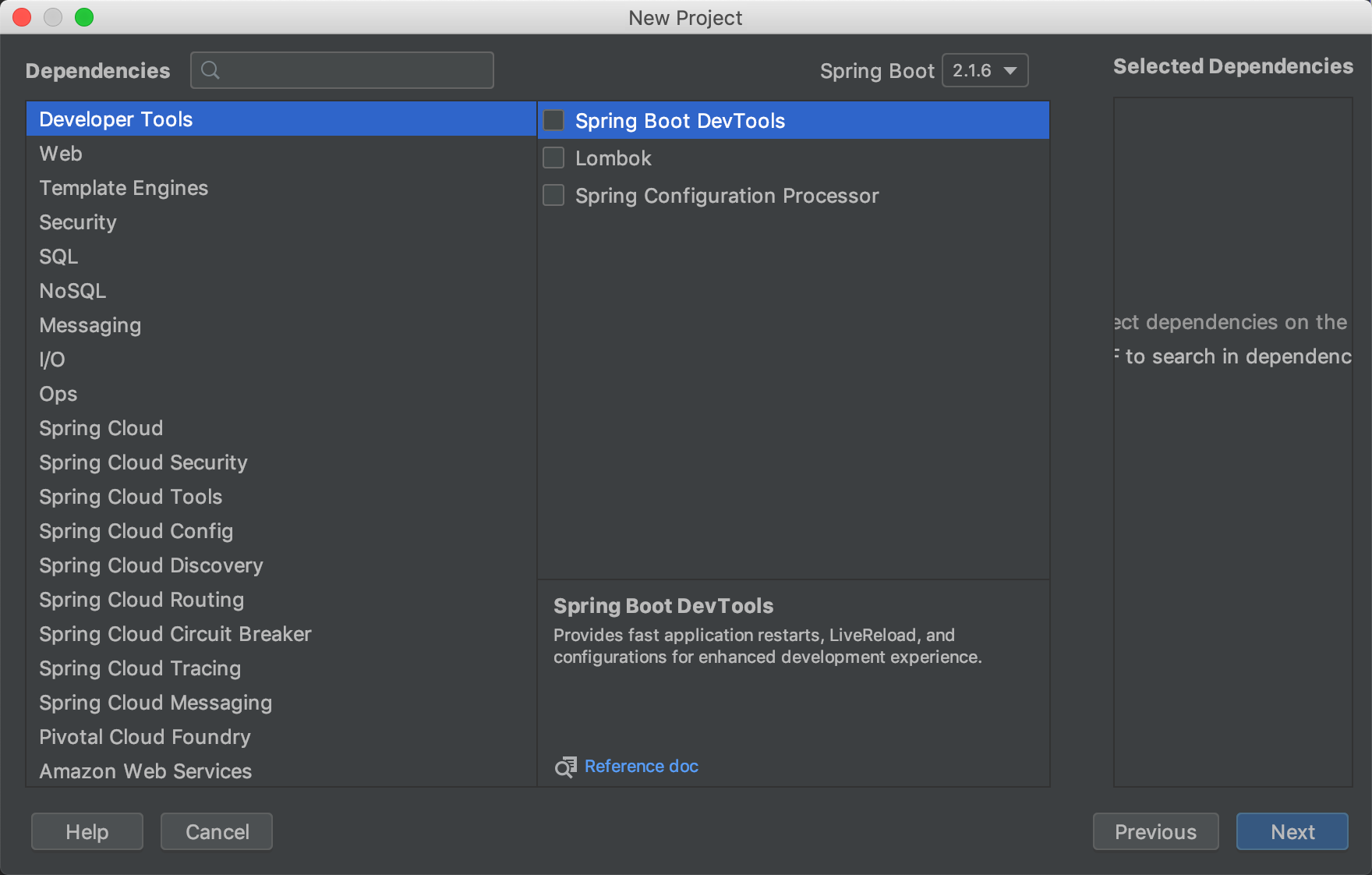Select Amazon Web Services category

[146, 771]
